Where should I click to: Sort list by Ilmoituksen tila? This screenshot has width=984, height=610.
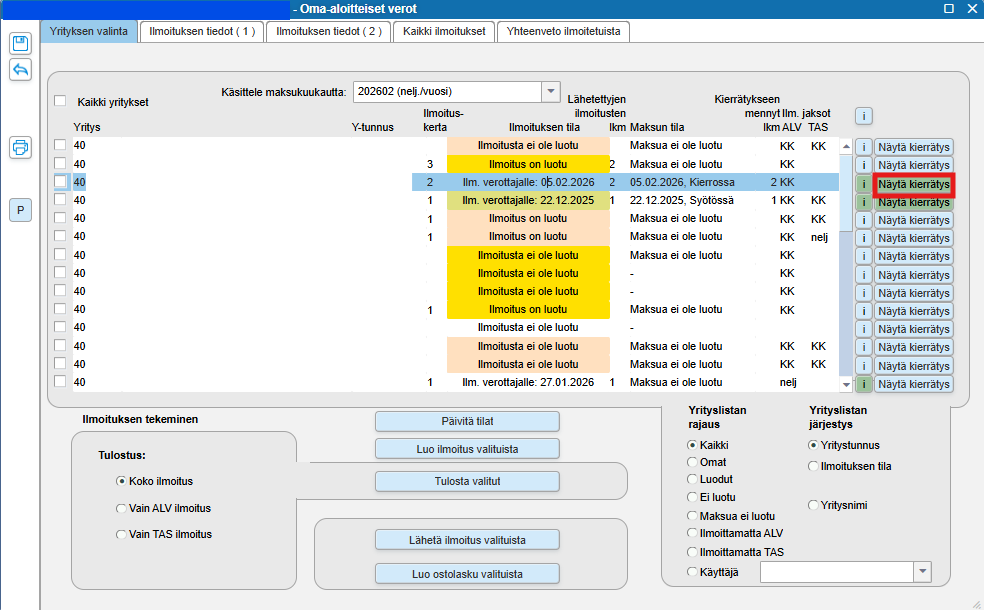click(x=813, y=466)
